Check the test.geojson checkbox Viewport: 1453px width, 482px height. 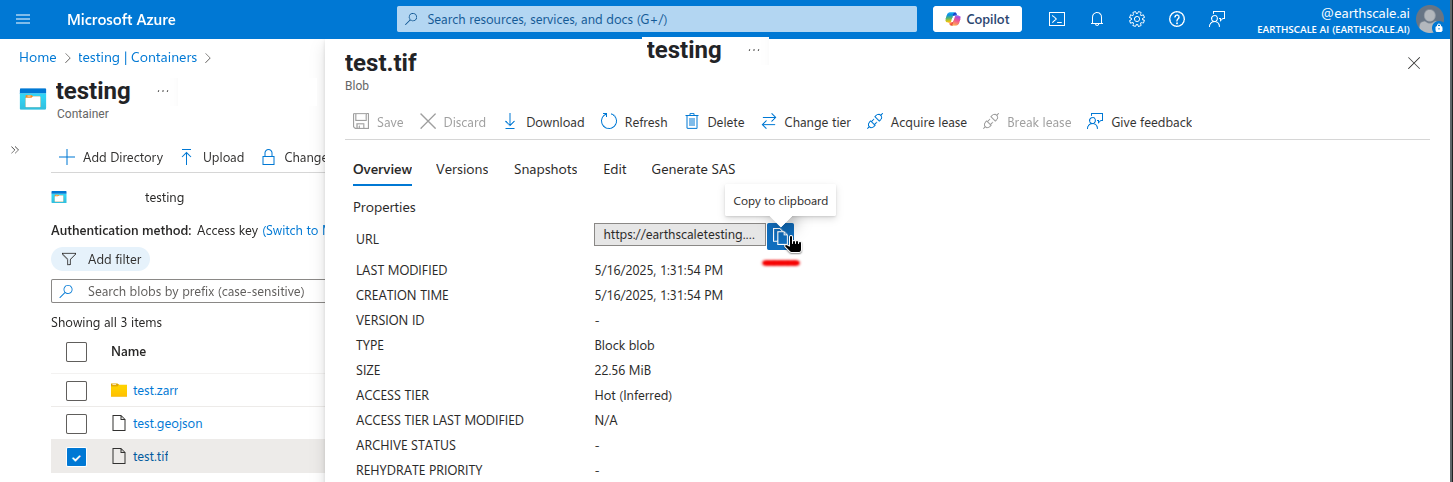[76, 424]
